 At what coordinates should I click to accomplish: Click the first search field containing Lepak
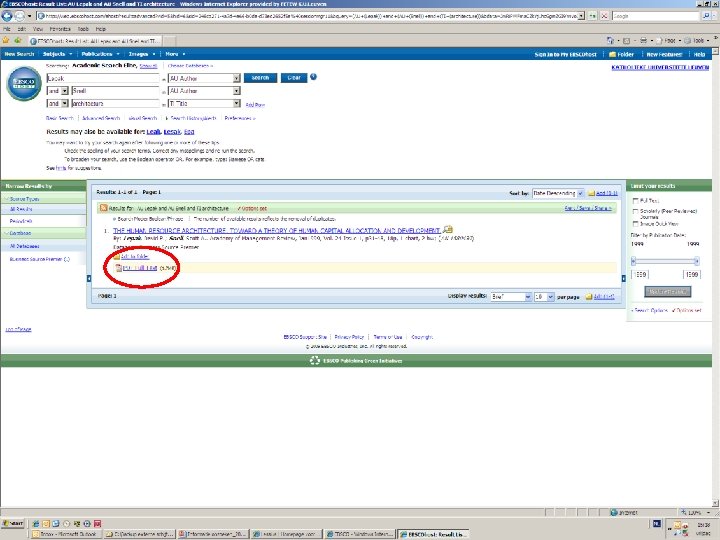103,79
